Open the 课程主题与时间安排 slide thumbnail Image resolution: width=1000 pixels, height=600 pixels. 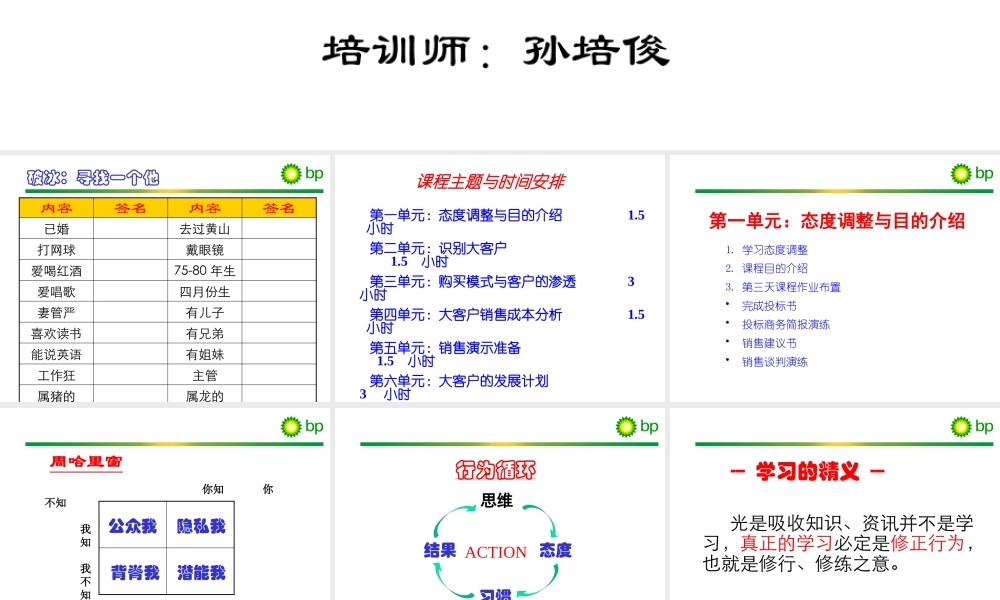click(x=500, y=278)
